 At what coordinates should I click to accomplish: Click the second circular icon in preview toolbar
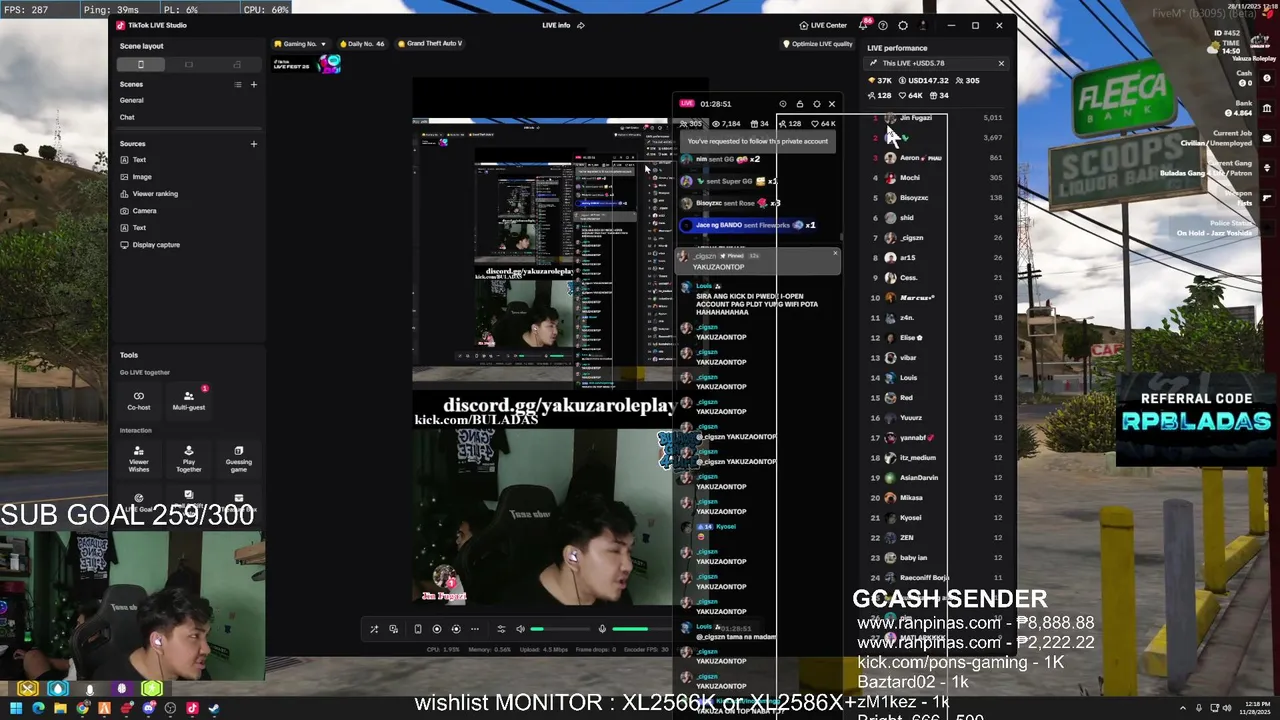click(x=456, y=629)
